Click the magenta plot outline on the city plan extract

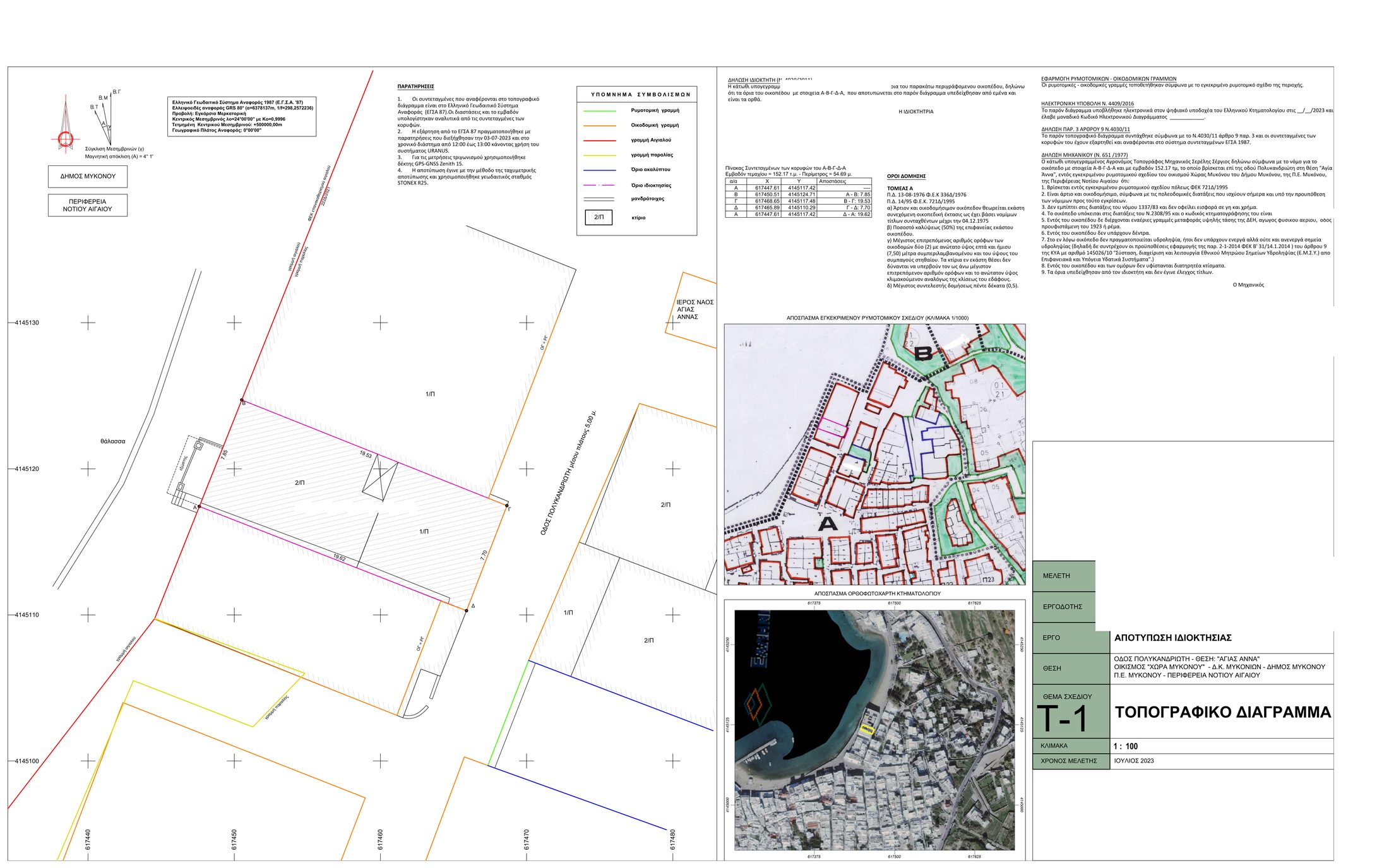(x=833, y=427)
